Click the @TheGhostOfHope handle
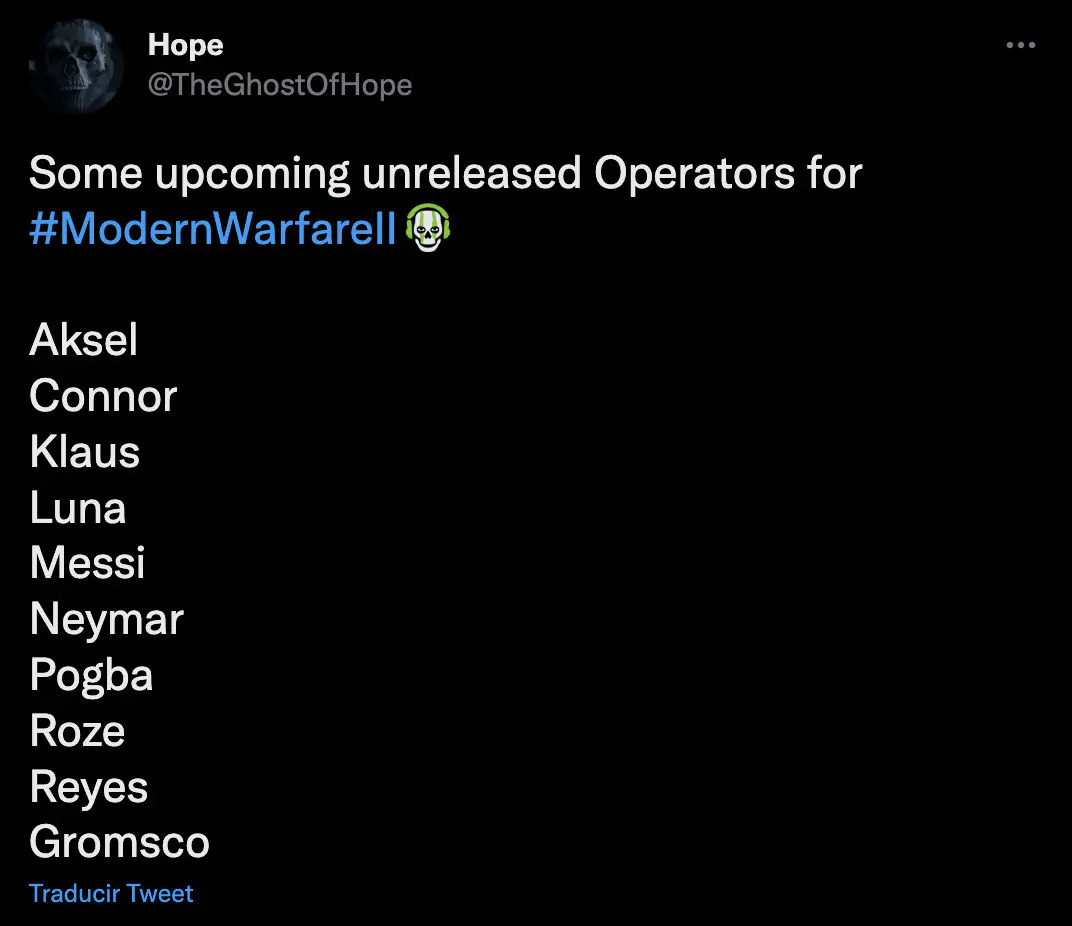1072x926 pixels. pos(280,85)
